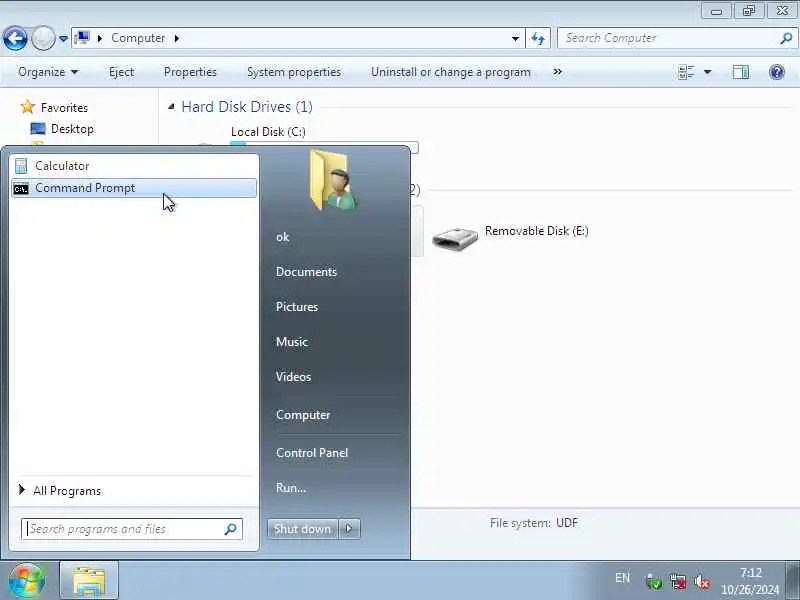800x600 pixels.
Task: Open the address bar history dropdown
Action: click(x=515, y=38)
